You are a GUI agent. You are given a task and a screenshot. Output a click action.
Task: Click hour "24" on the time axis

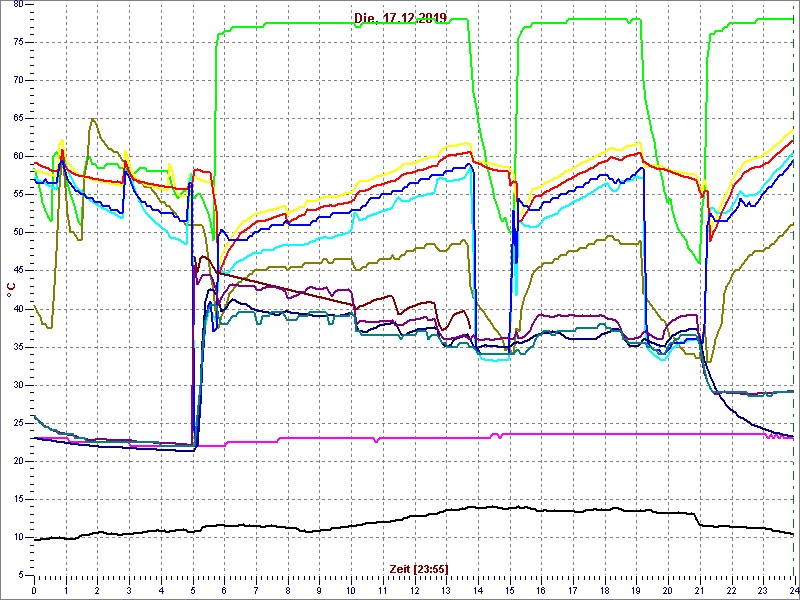pos(793,589)
